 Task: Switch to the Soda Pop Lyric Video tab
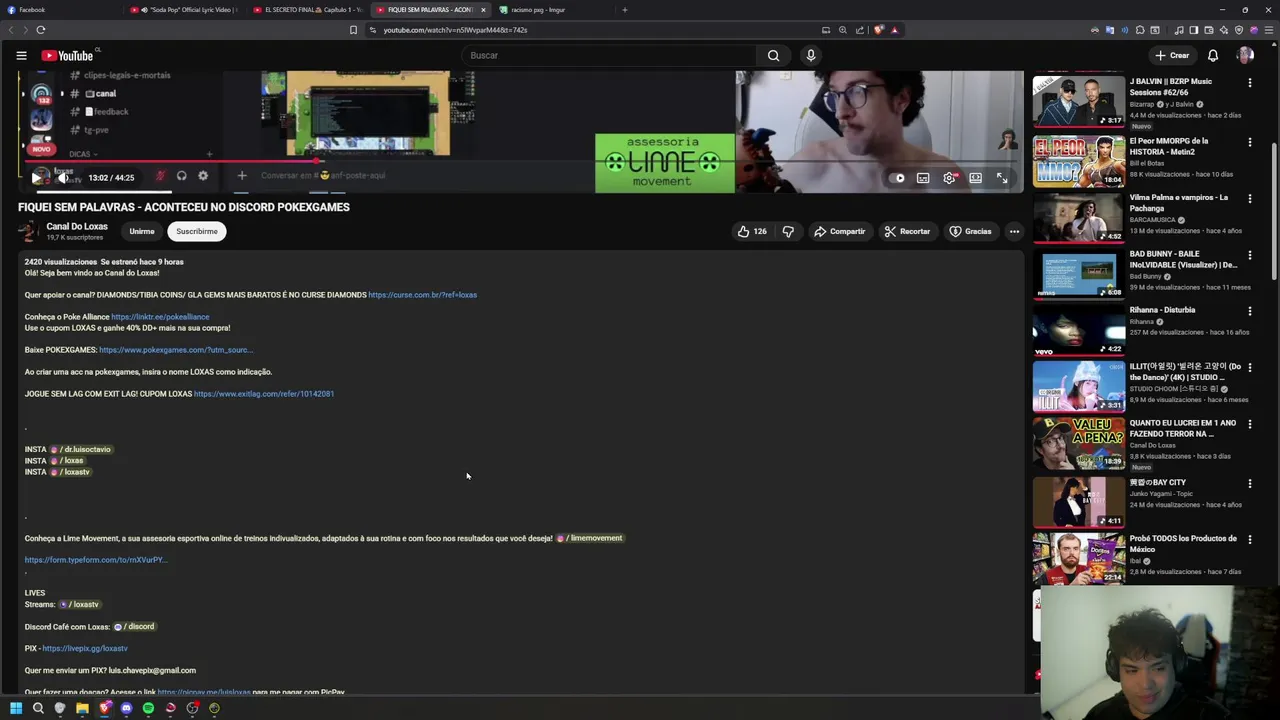pyautogui.click(x=184, y=10)
